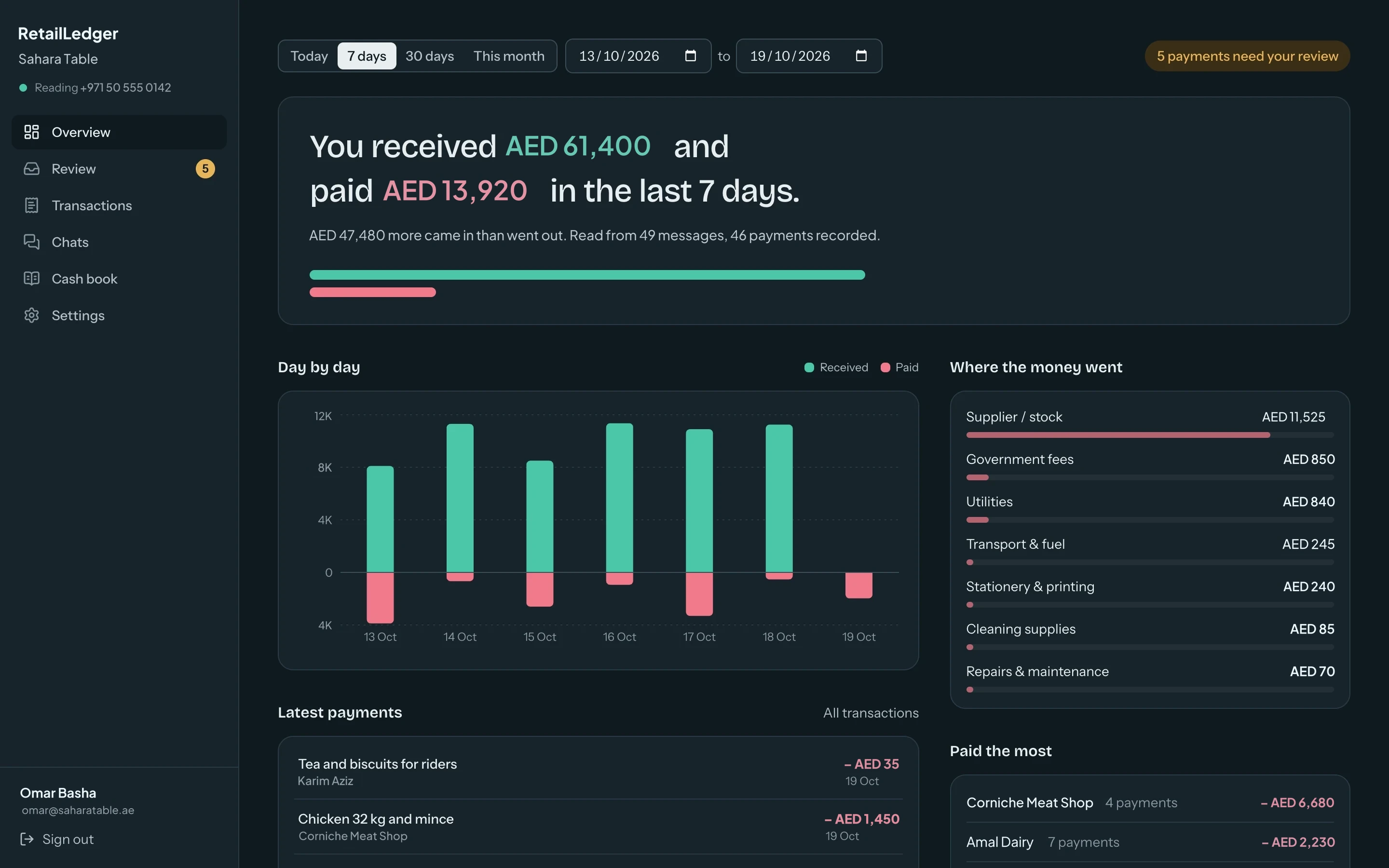Viewport: 1389px width, 868px height.
Task: Open the Chats page
Action: pyautogui.click(x=119, y=242)
